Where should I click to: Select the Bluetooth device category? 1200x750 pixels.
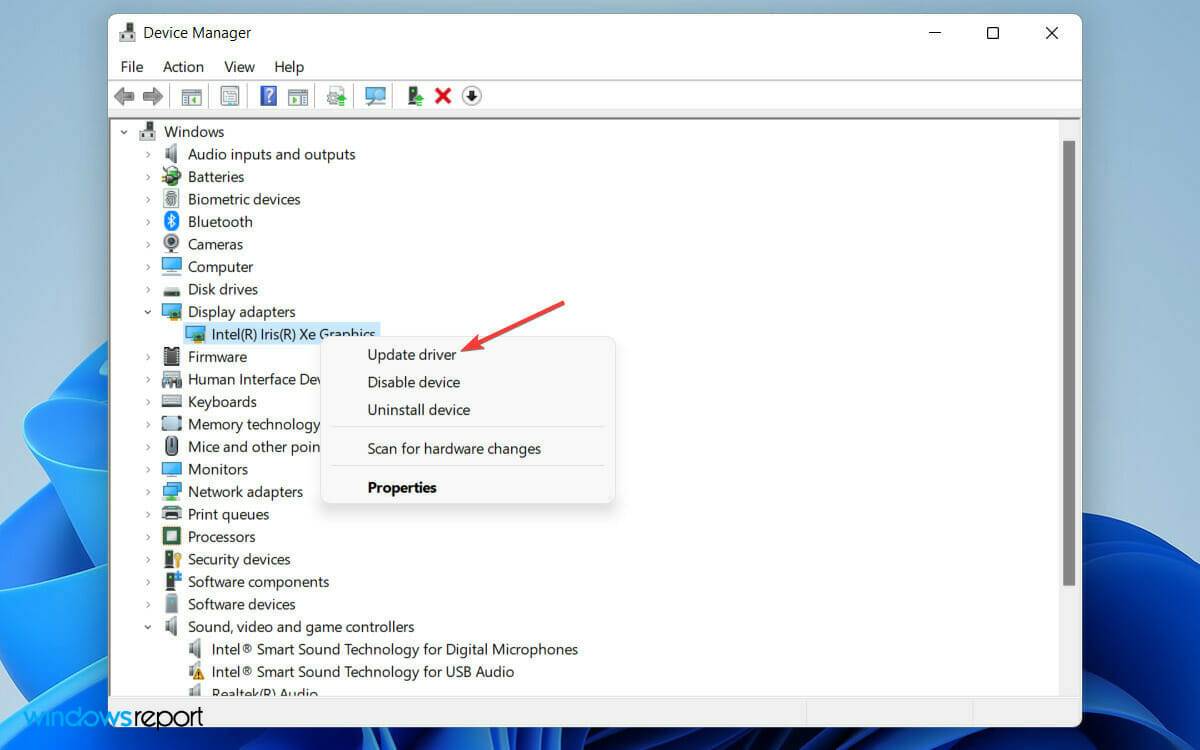(219, 222)
